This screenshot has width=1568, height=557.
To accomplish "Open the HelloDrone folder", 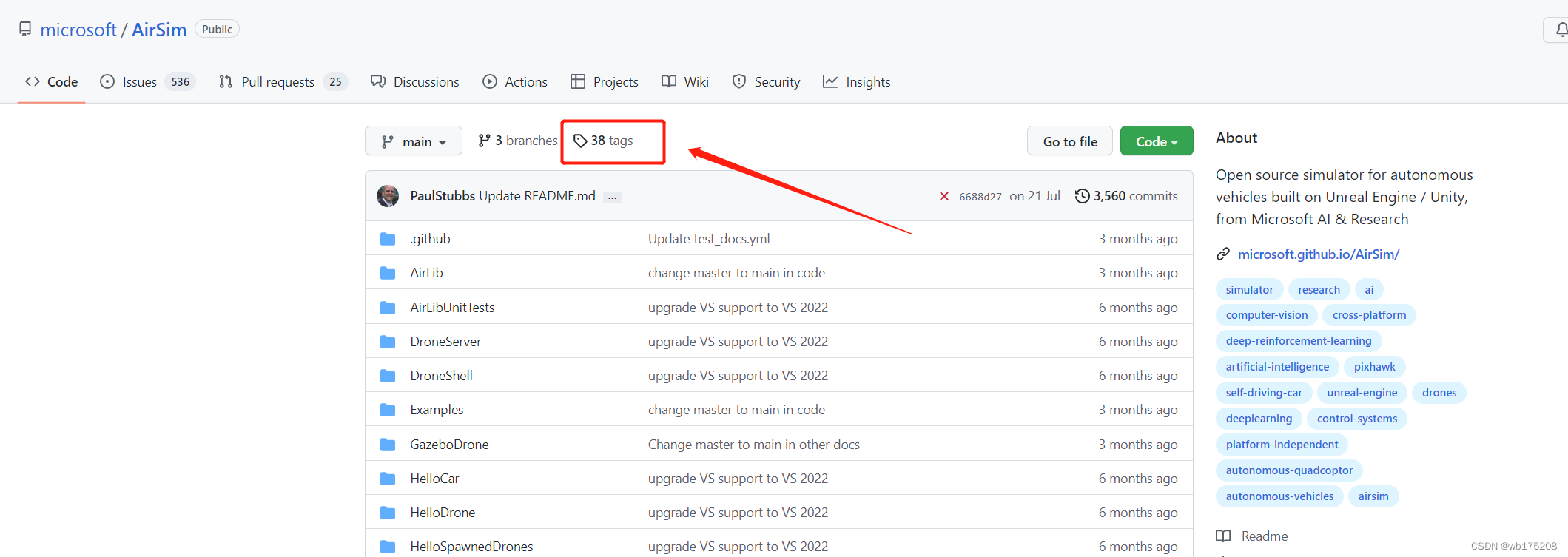I will click(443, 513).
